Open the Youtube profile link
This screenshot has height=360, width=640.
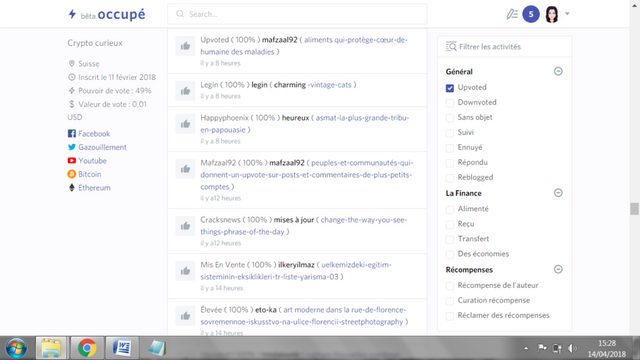click(x=92, y=160)
